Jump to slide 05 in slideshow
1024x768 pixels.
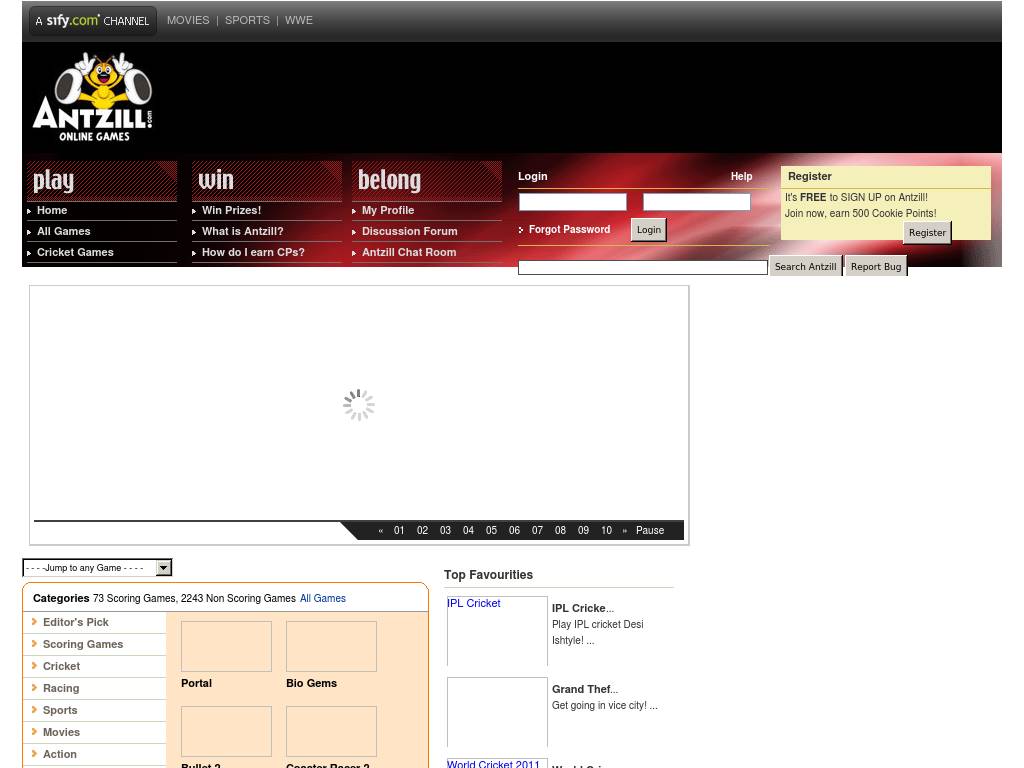pos(491,531)
